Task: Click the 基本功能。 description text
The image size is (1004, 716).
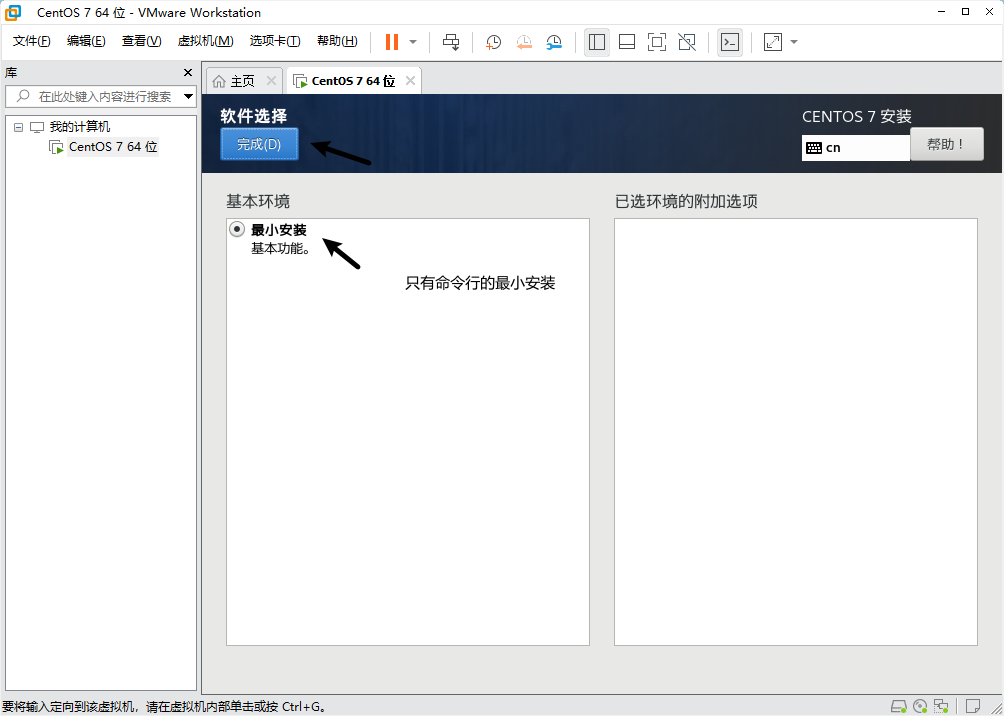Action: tap(281, 248)
